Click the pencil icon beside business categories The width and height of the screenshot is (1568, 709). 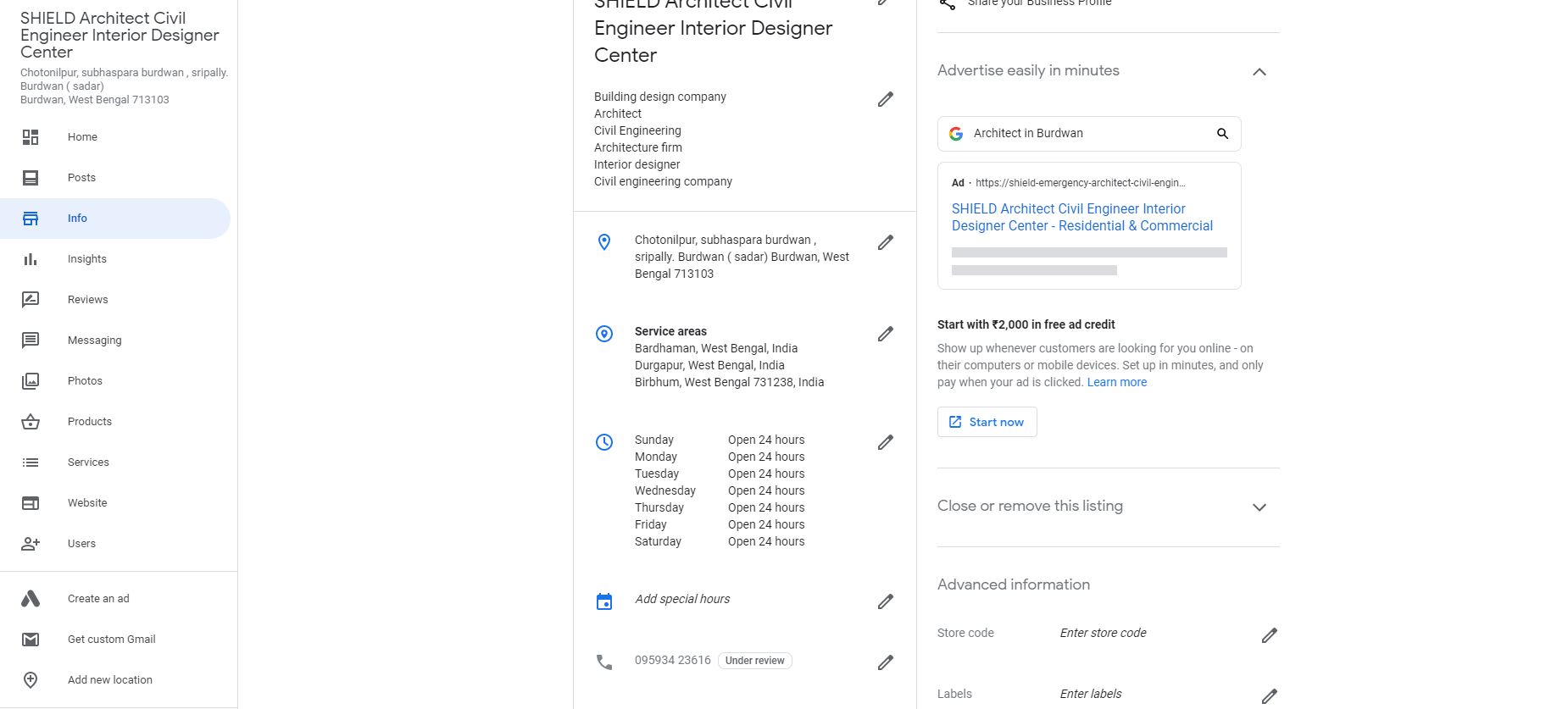(885, 99)
